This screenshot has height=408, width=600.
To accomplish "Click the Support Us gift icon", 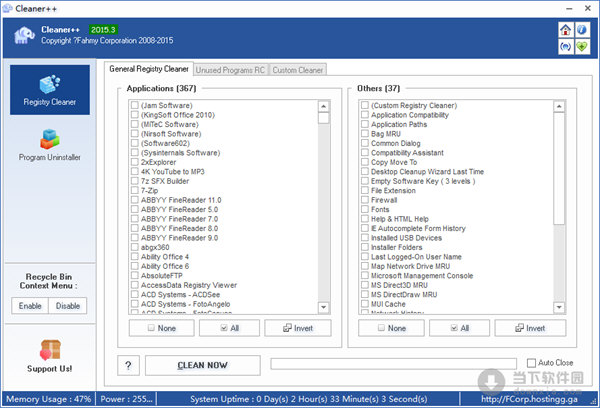I will [x=50, y=350].
